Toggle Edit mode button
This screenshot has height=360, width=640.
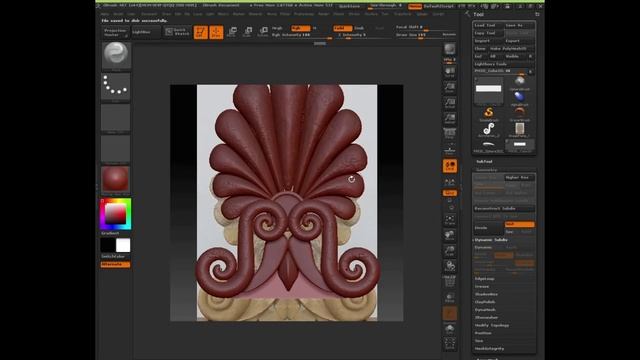[x=201, y=32]
